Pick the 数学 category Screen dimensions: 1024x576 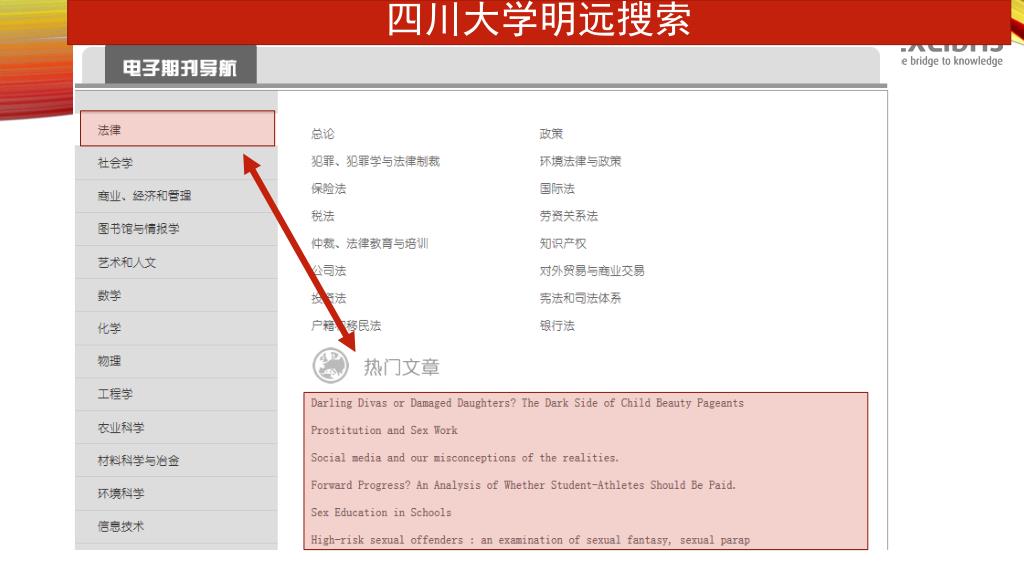point(176,296)
